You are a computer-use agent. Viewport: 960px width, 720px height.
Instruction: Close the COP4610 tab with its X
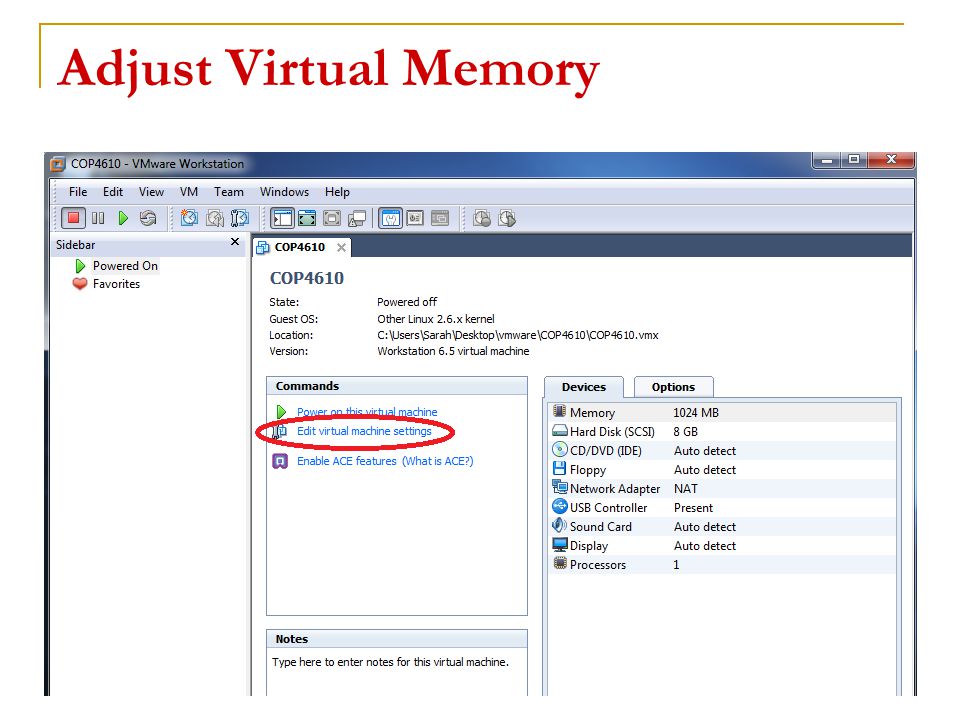click(342, 247)
